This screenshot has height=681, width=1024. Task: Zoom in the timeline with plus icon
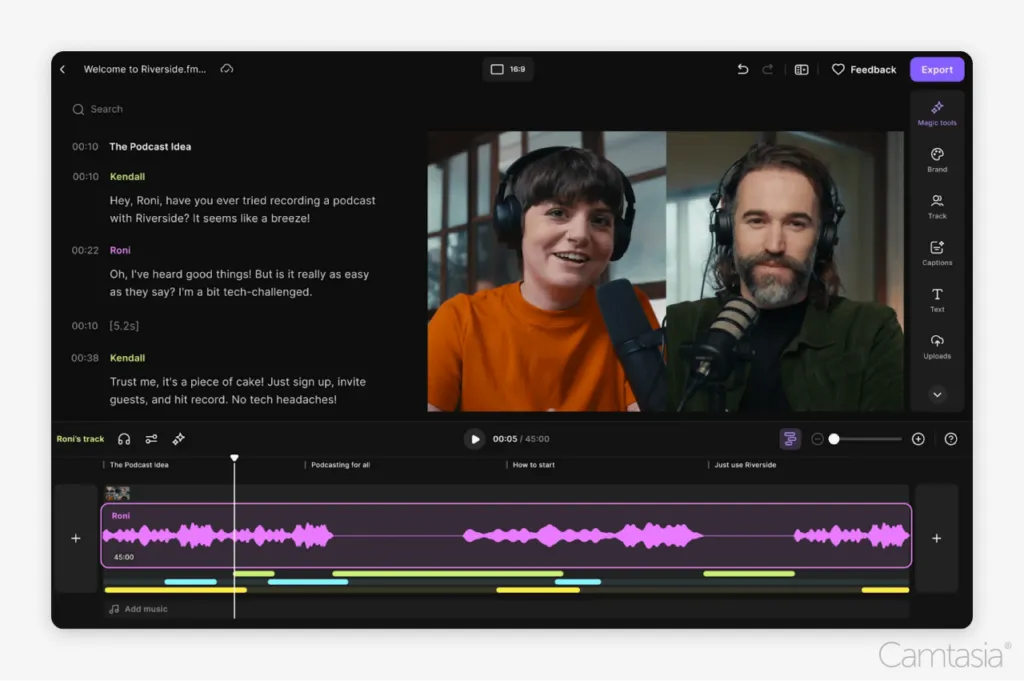918,439
